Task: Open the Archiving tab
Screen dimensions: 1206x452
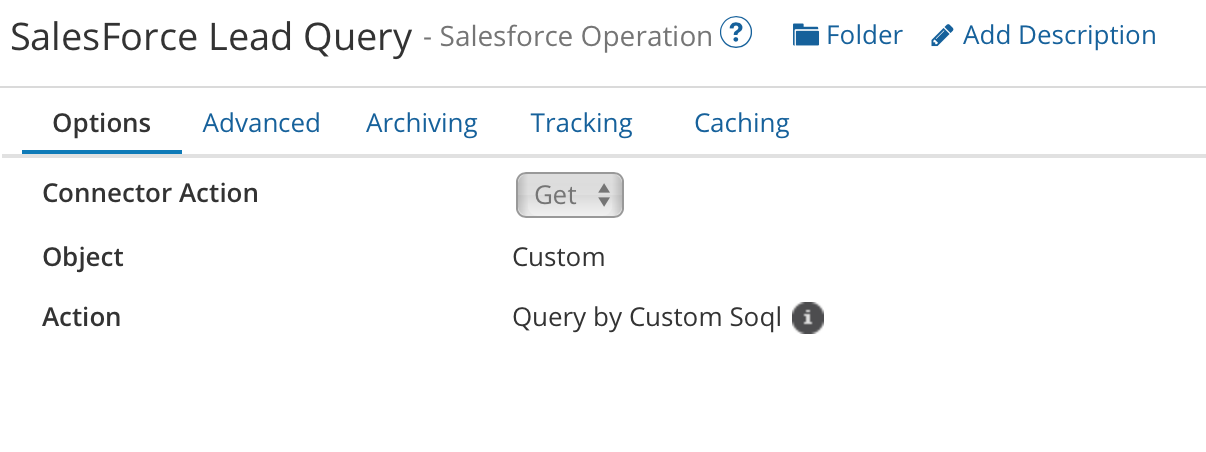Action: [x=422, y=124]
